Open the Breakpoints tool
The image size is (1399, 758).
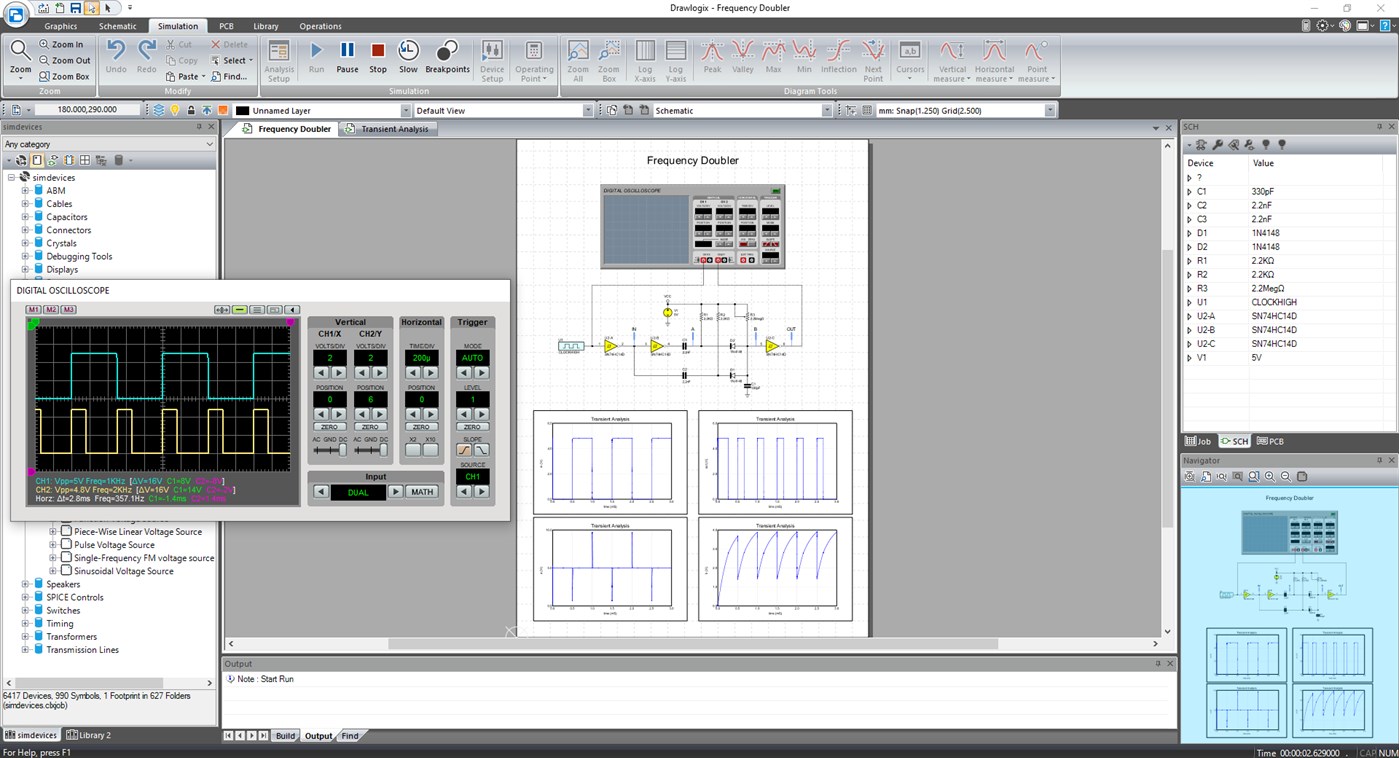pos(447,58)
